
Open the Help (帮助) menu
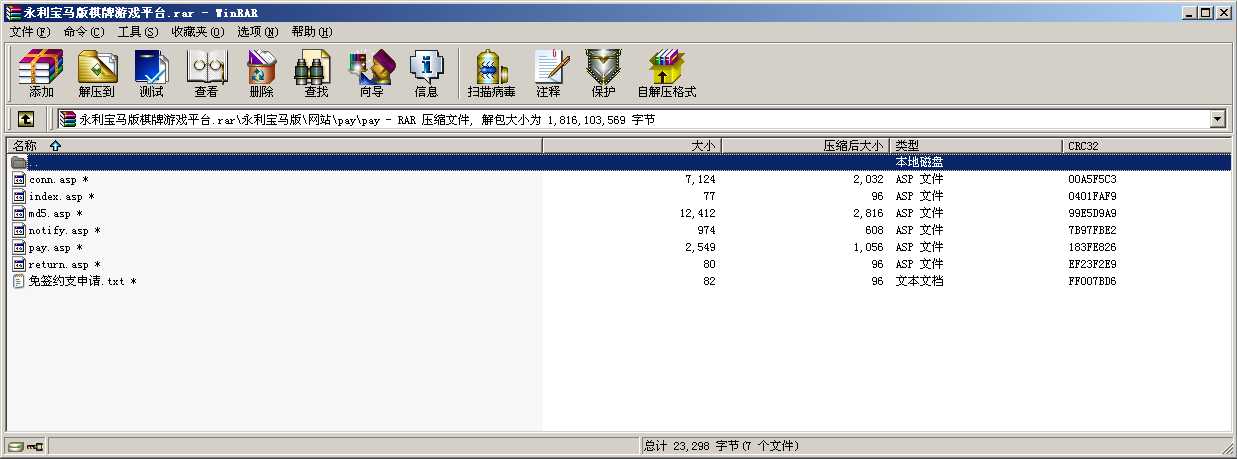point(312,32)
